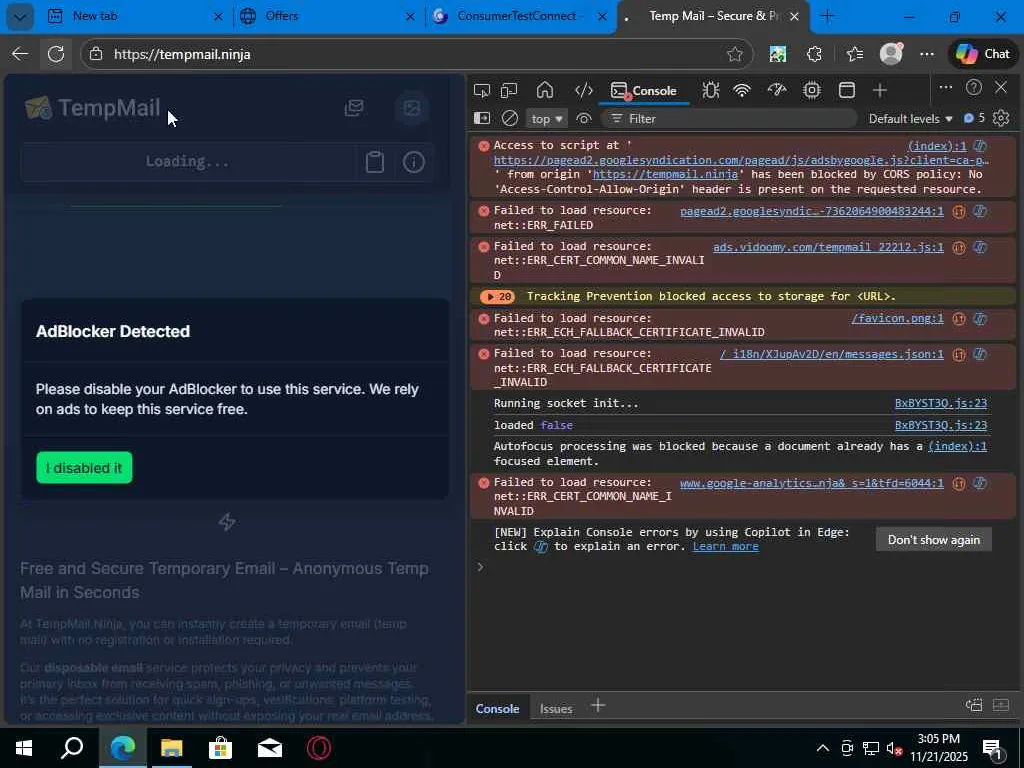
Task: Click the TempMail logo
Action: point(92,108)
